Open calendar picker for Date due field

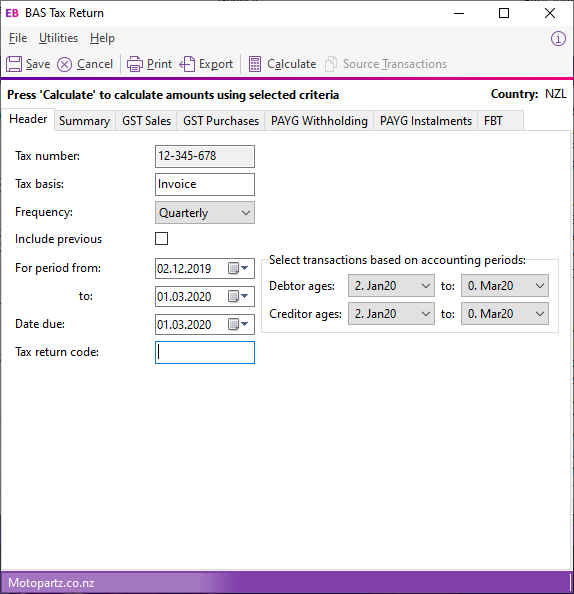point(238,324)
